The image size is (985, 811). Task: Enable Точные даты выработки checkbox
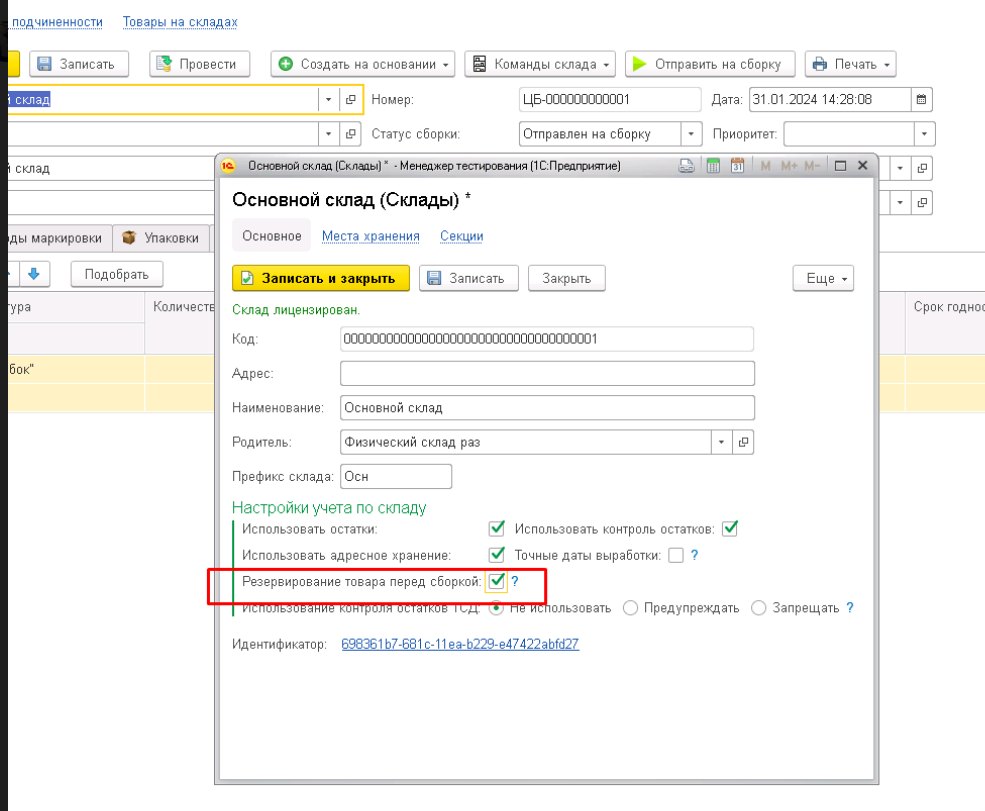676,555
